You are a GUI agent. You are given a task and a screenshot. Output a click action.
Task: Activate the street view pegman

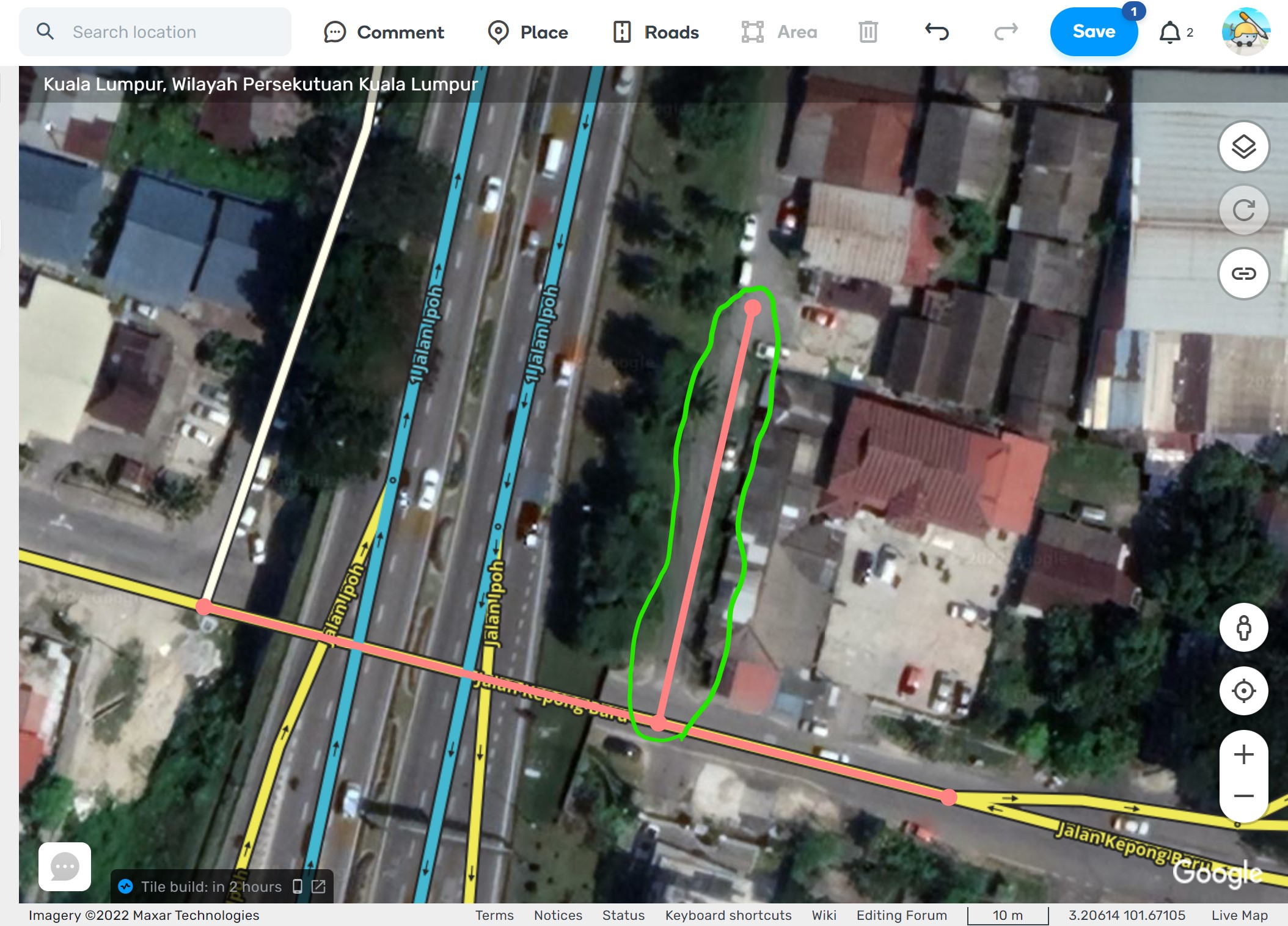pyautogui.click(x=1243, y=628)
